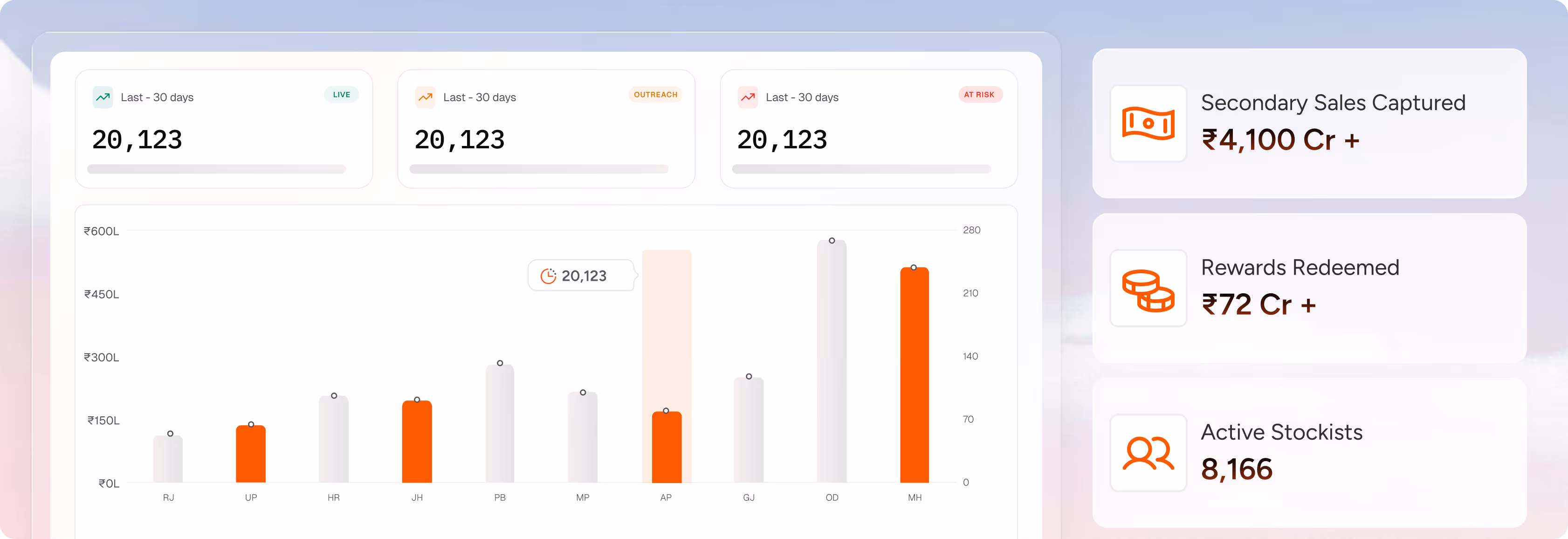Click the orange UP bar
1568x539 pixels.
click(x=251, y=454)
